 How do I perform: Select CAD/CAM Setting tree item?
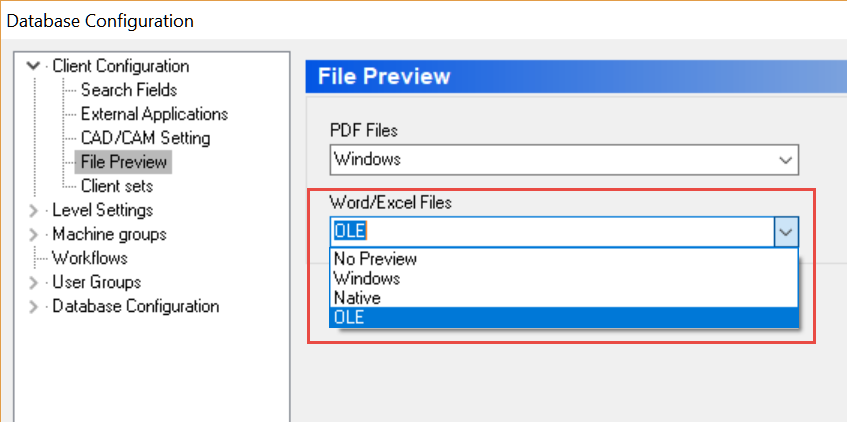coord(145,138)
